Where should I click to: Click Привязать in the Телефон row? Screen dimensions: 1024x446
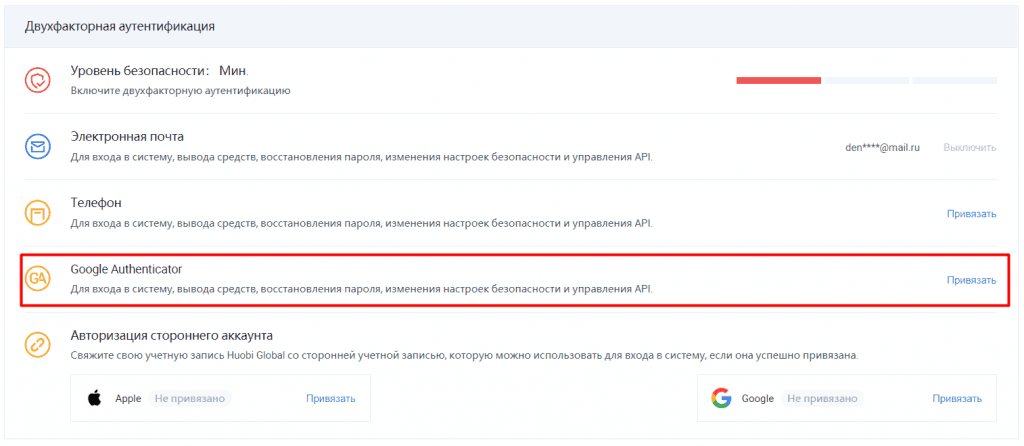click(x=972, y=214)
